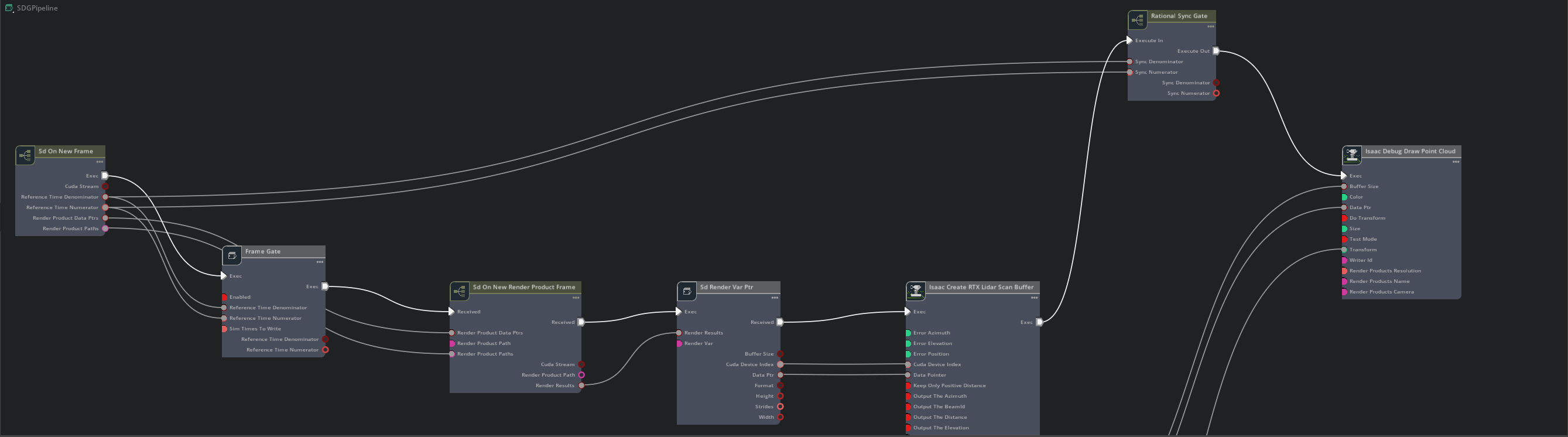Click Execute Out port on Rational Sync Gate
The height and width of the screenshot is (437, 1568).
pos(1216,51)
